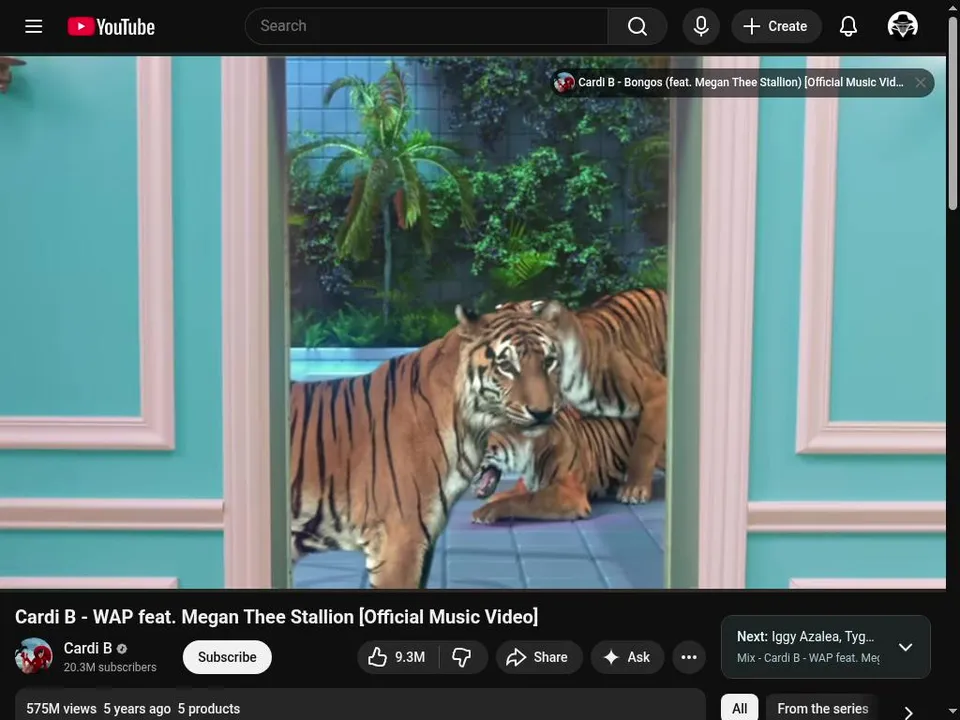This screenshot has height=720, width=960.
Task: Focus the Search input field
Action: tap(426, 26)
